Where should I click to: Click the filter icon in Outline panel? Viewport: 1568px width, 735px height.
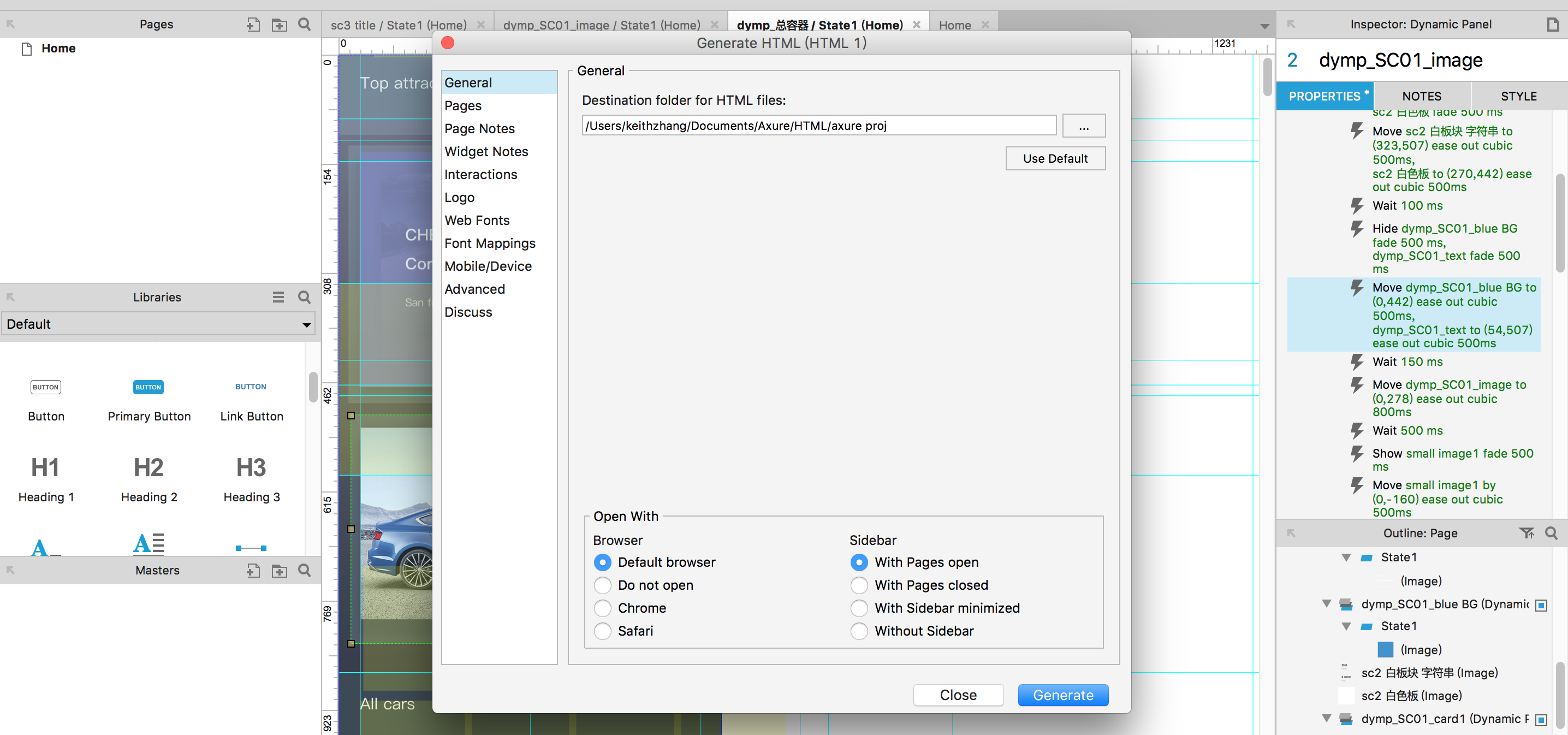(1526, 534)
